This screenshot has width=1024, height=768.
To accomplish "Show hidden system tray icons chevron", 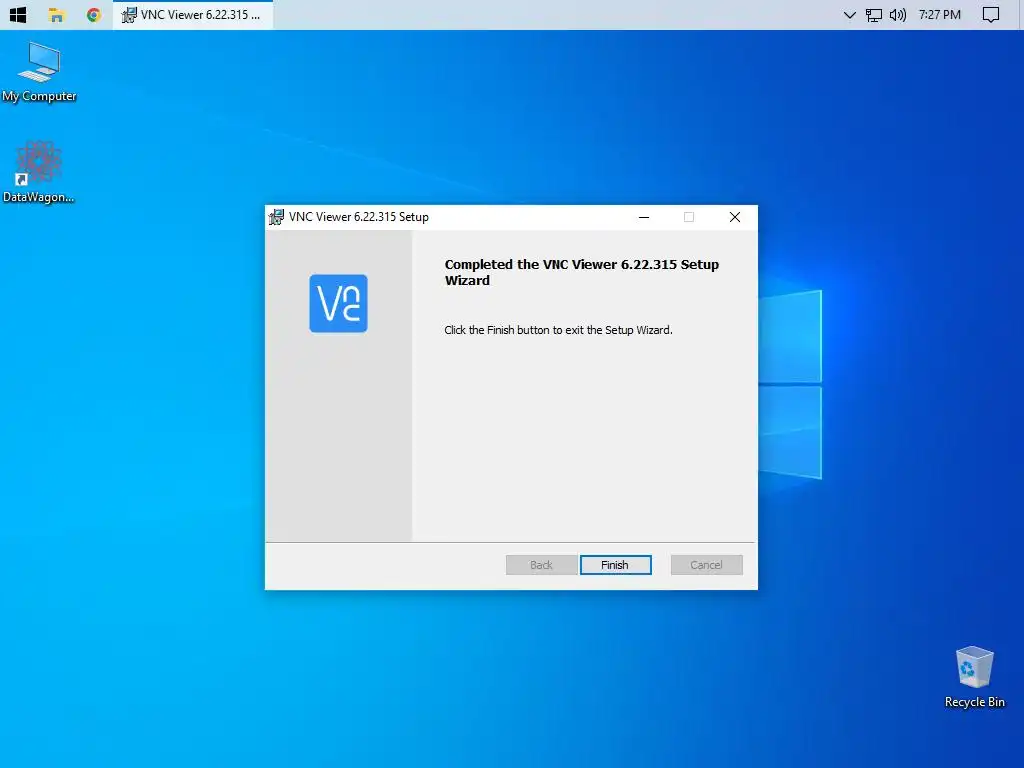I will click(850, 15).
